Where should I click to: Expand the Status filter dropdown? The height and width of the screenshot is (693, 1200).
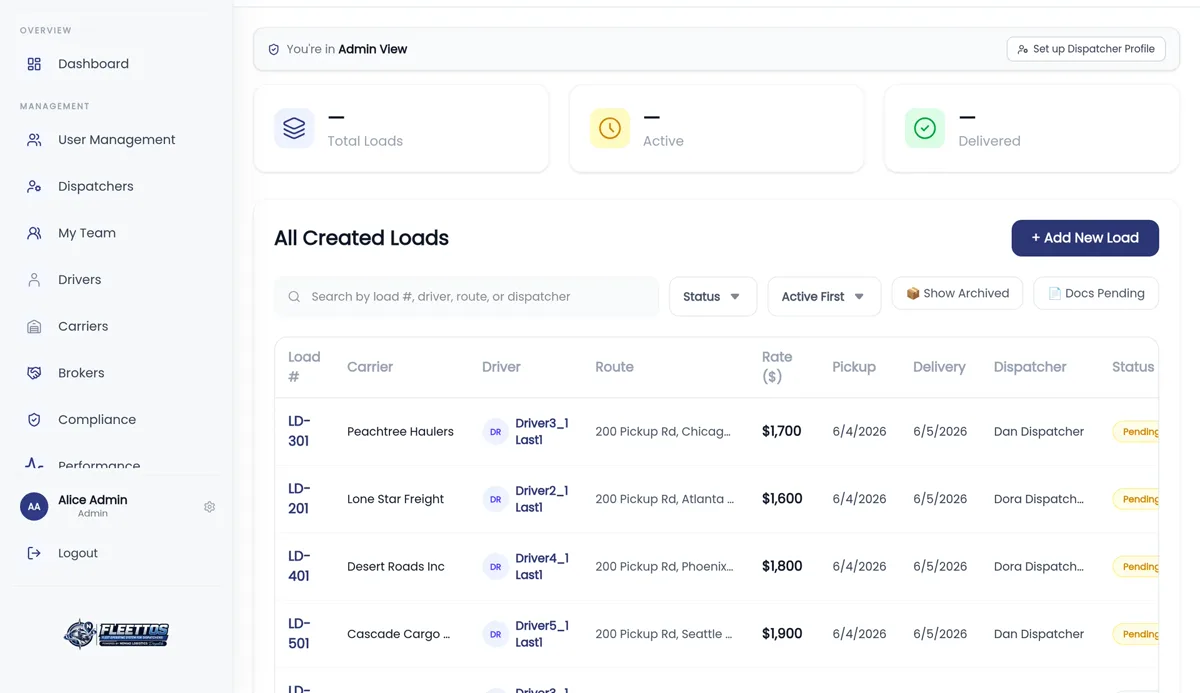click(x=712, y=296)
